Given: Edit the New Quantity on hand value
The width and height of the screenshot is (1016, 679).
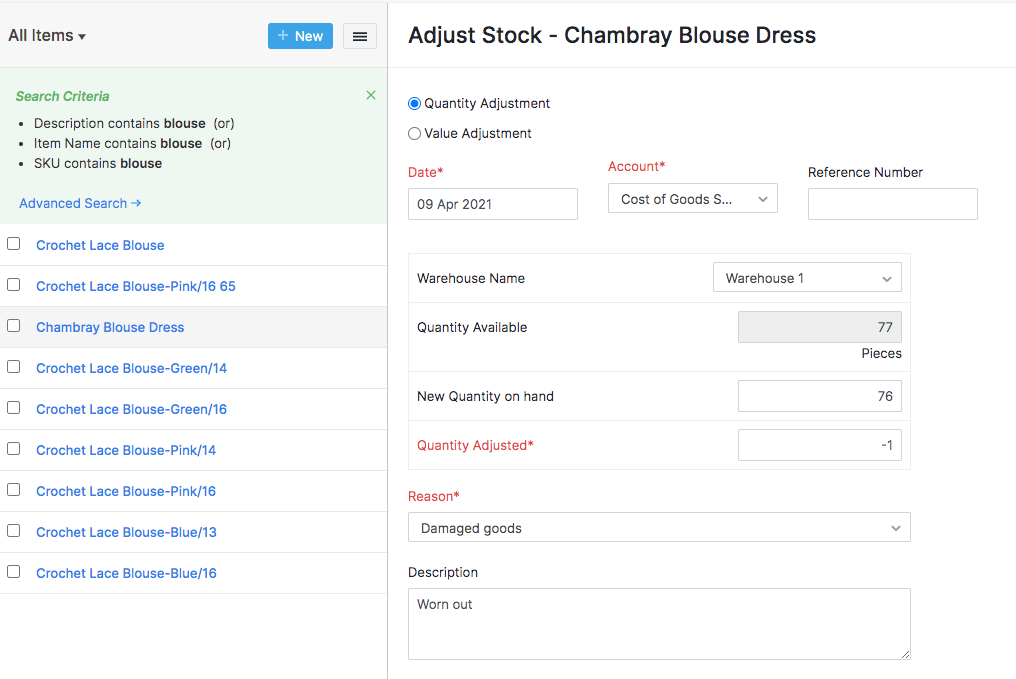Looking at the screenshot, I should [x=819, y=396].
